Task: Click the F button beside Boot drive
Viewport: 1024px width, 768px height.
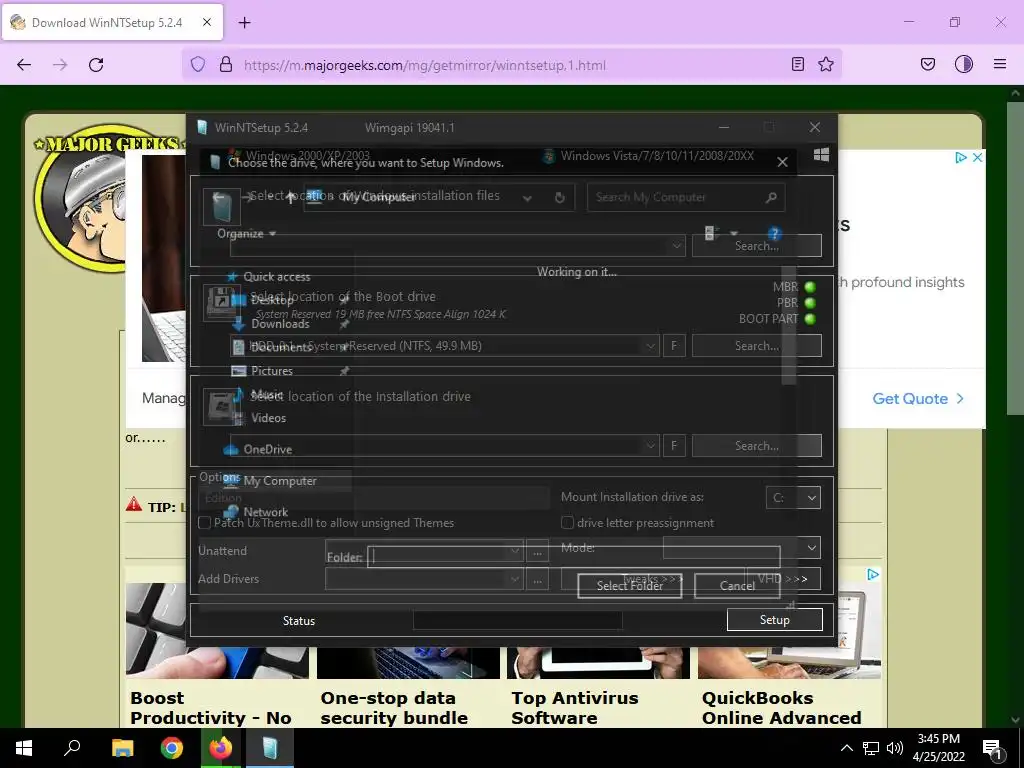Action: tap(674, 345)
